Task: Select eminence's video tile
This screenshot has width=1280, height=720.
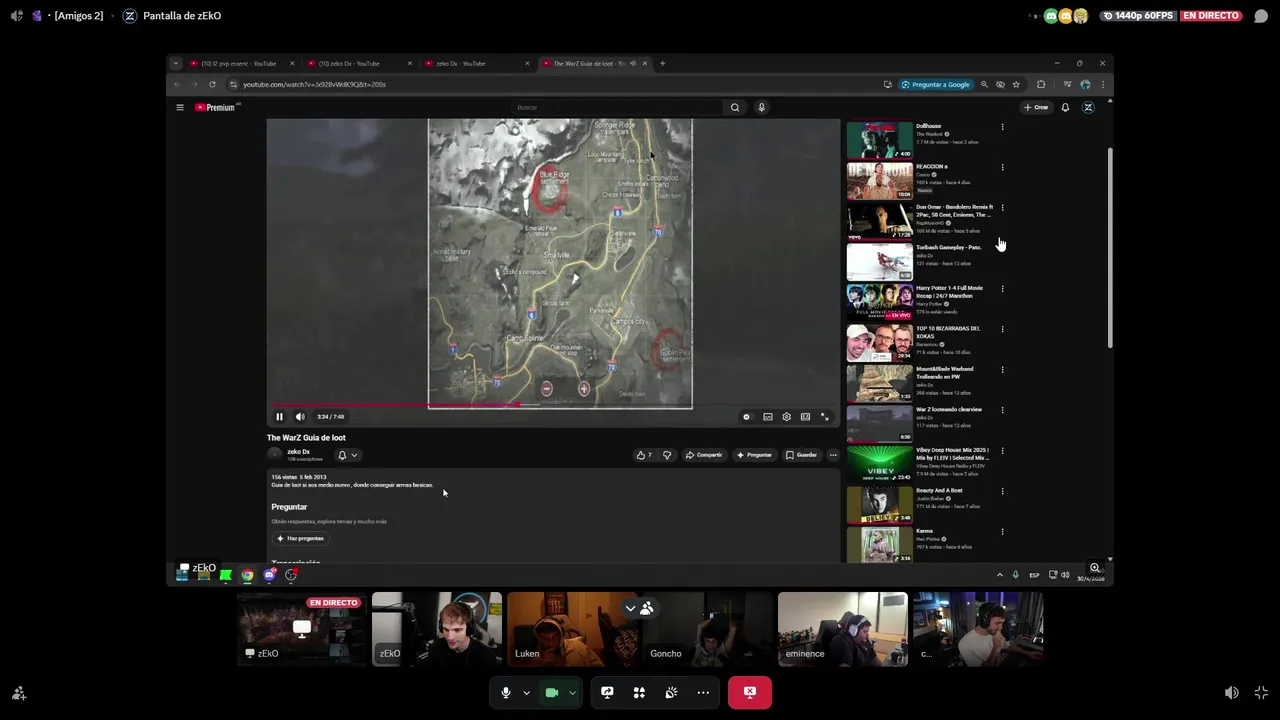Action: click(x=843, y=629)
